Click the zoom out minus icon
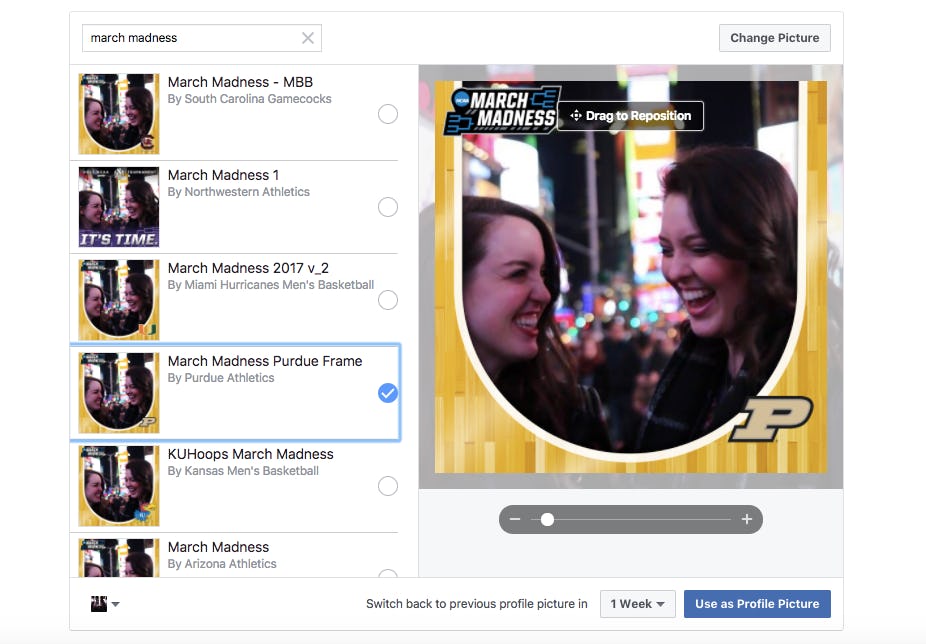This screenshot has width=926, height=644. 515,519
